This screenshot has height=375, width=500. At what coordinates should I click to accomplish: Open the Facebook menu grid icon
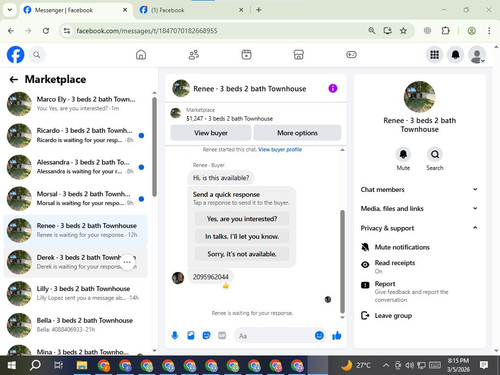[434, 55]
